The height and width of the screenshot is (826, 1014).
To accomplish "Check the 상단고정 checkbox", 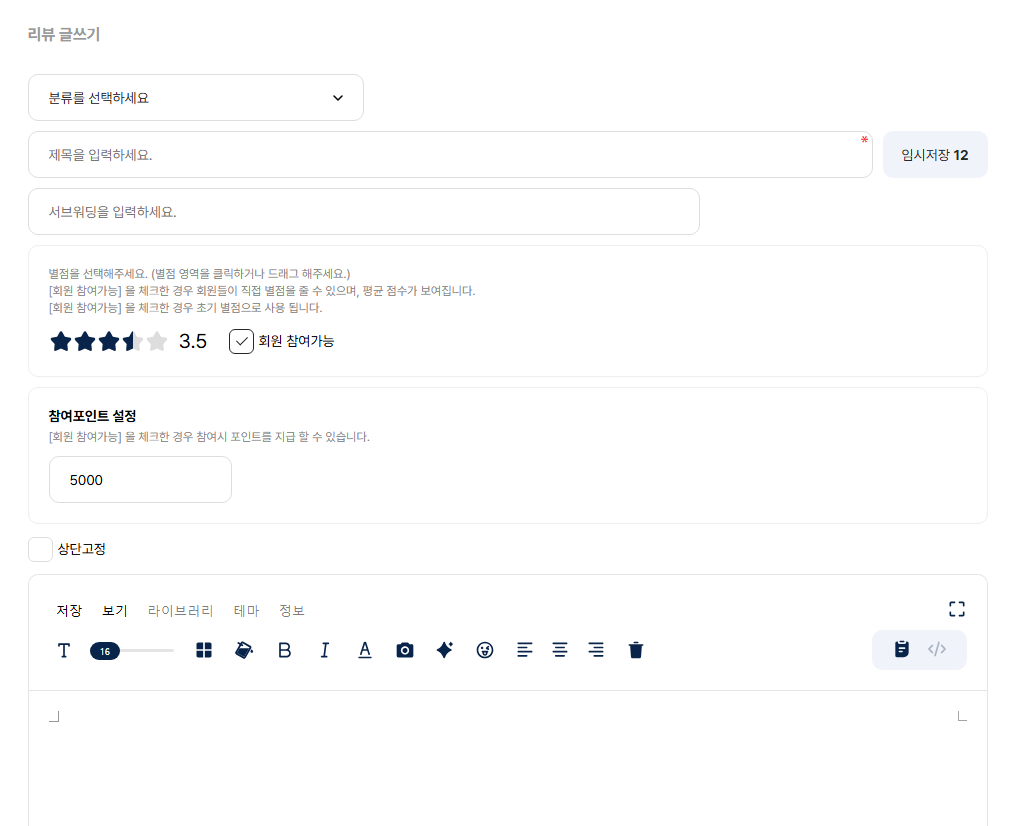I will pyautogui.click(x=40, y=549).
